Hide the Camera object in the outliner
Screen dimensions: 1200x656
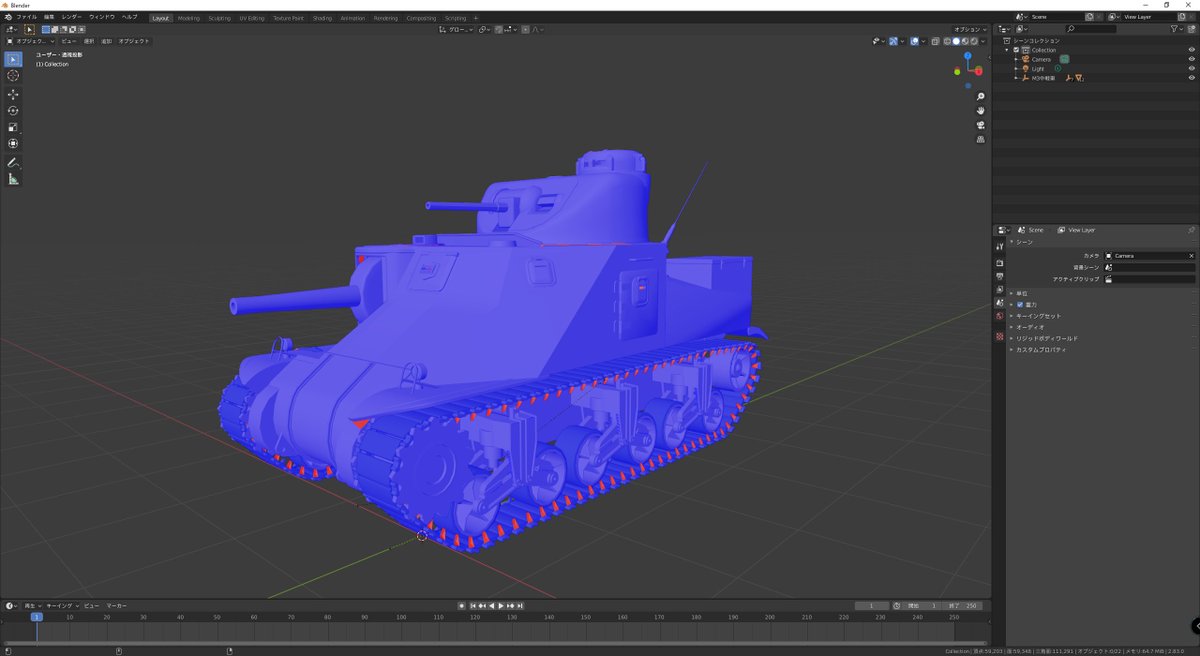tap(1191, 59)
